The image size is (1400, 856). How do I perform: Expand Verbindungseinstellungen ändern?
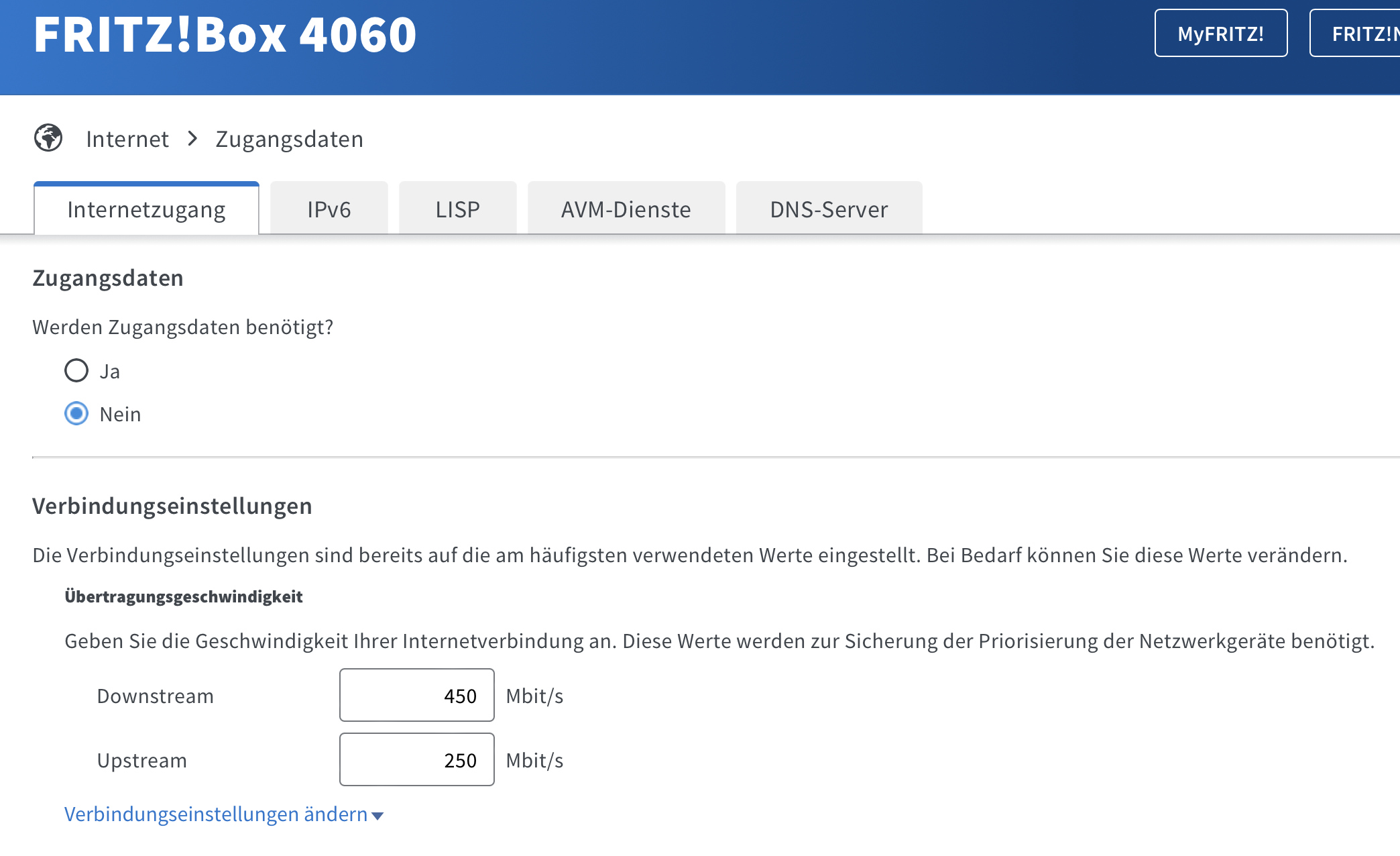pyautogui.click(x=224, y=814)
